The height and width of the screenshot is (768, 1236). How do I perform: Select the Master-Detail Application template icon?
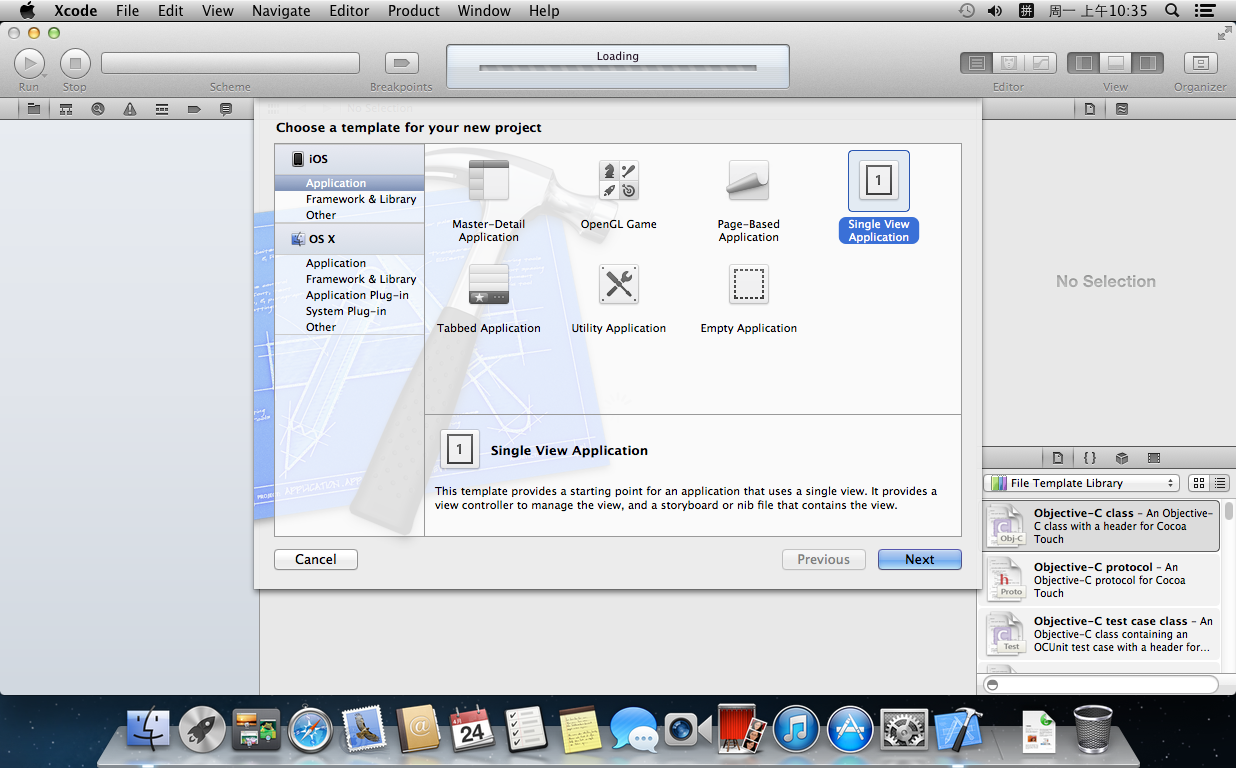pos(488,180)
